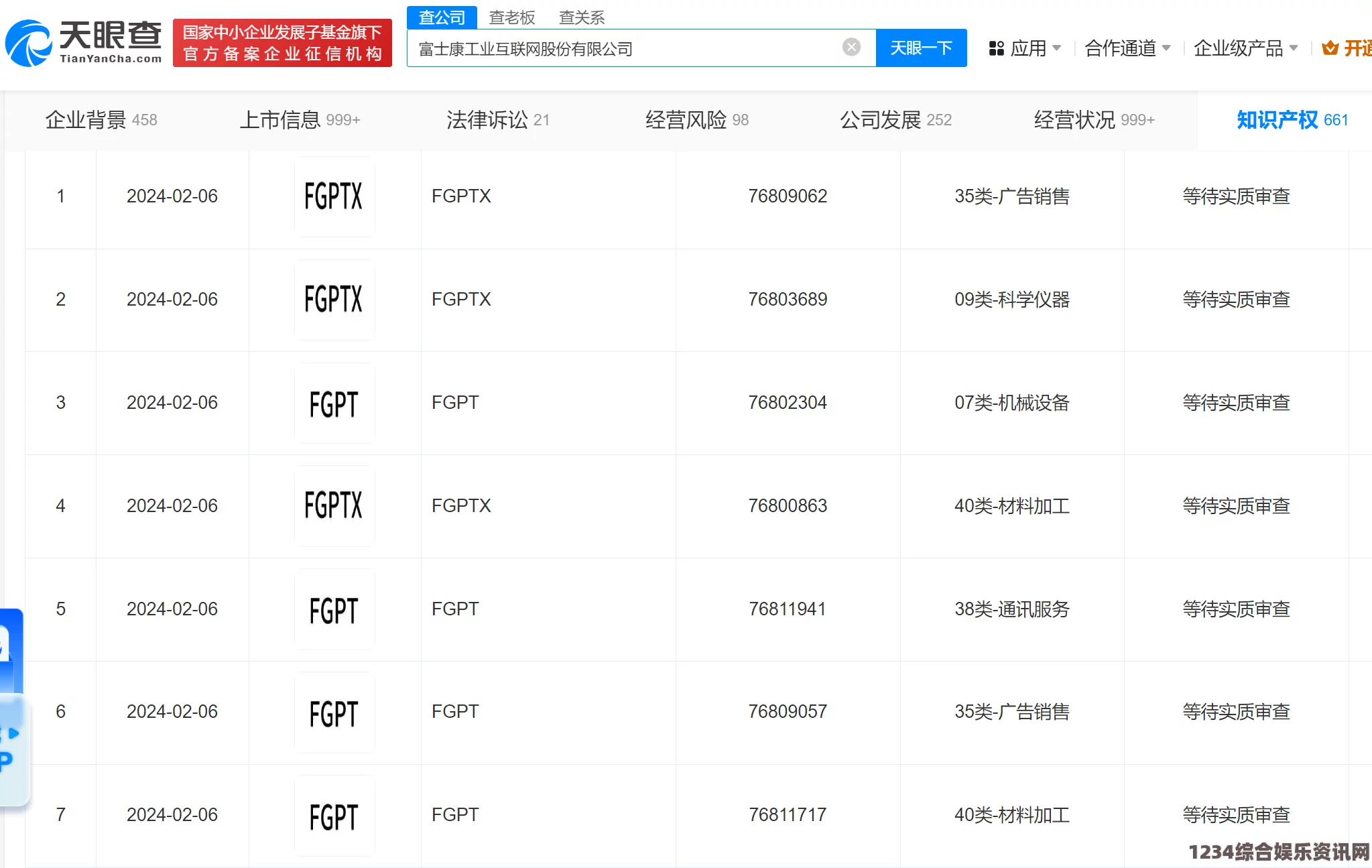Click 等待实质审查 status in row 5

(1237, 609)
